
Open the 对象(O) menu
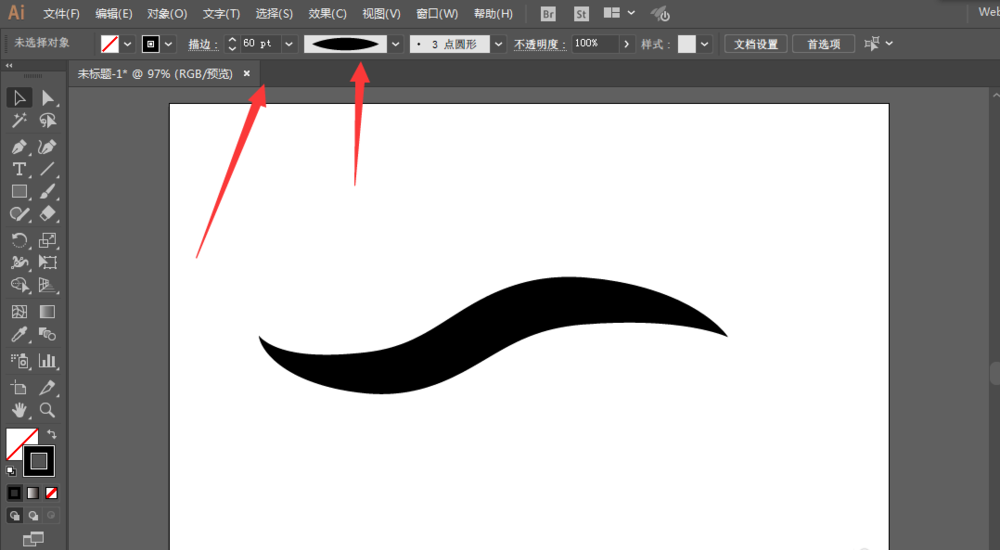167,14
